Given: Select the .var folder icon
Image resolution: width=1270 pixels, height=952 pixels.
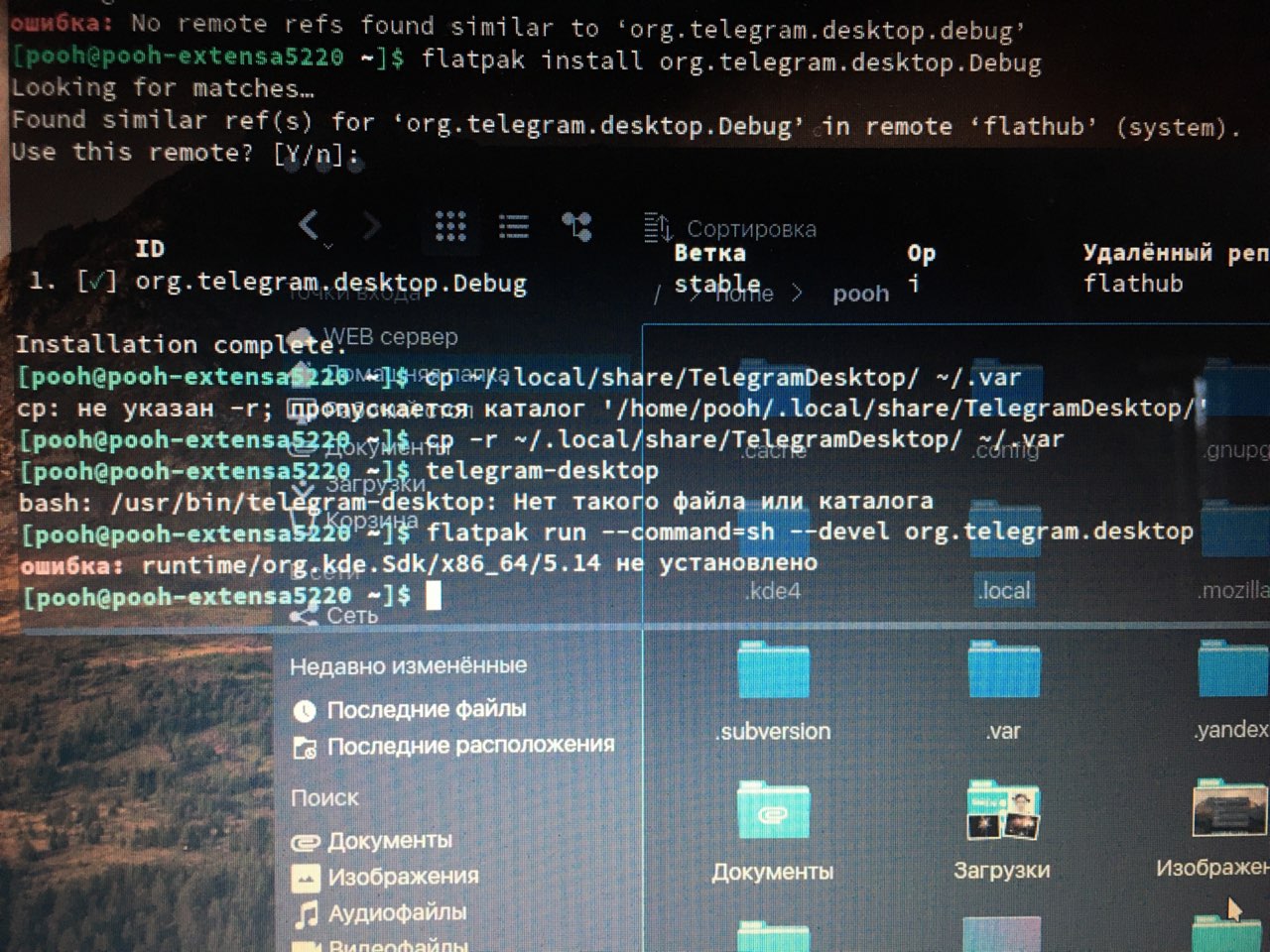Looking at the screenshot, I should click(x=1003, y=670).
